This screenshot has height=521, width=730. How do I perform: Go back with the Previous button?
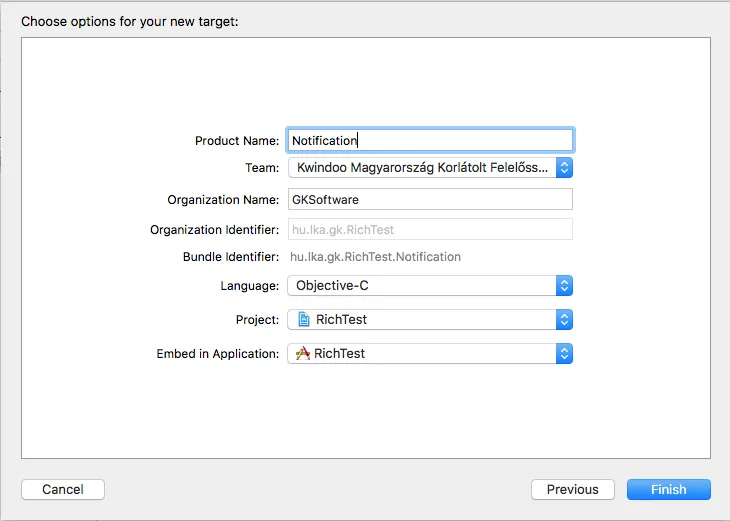pyautogui.click(x=573, y=490)
